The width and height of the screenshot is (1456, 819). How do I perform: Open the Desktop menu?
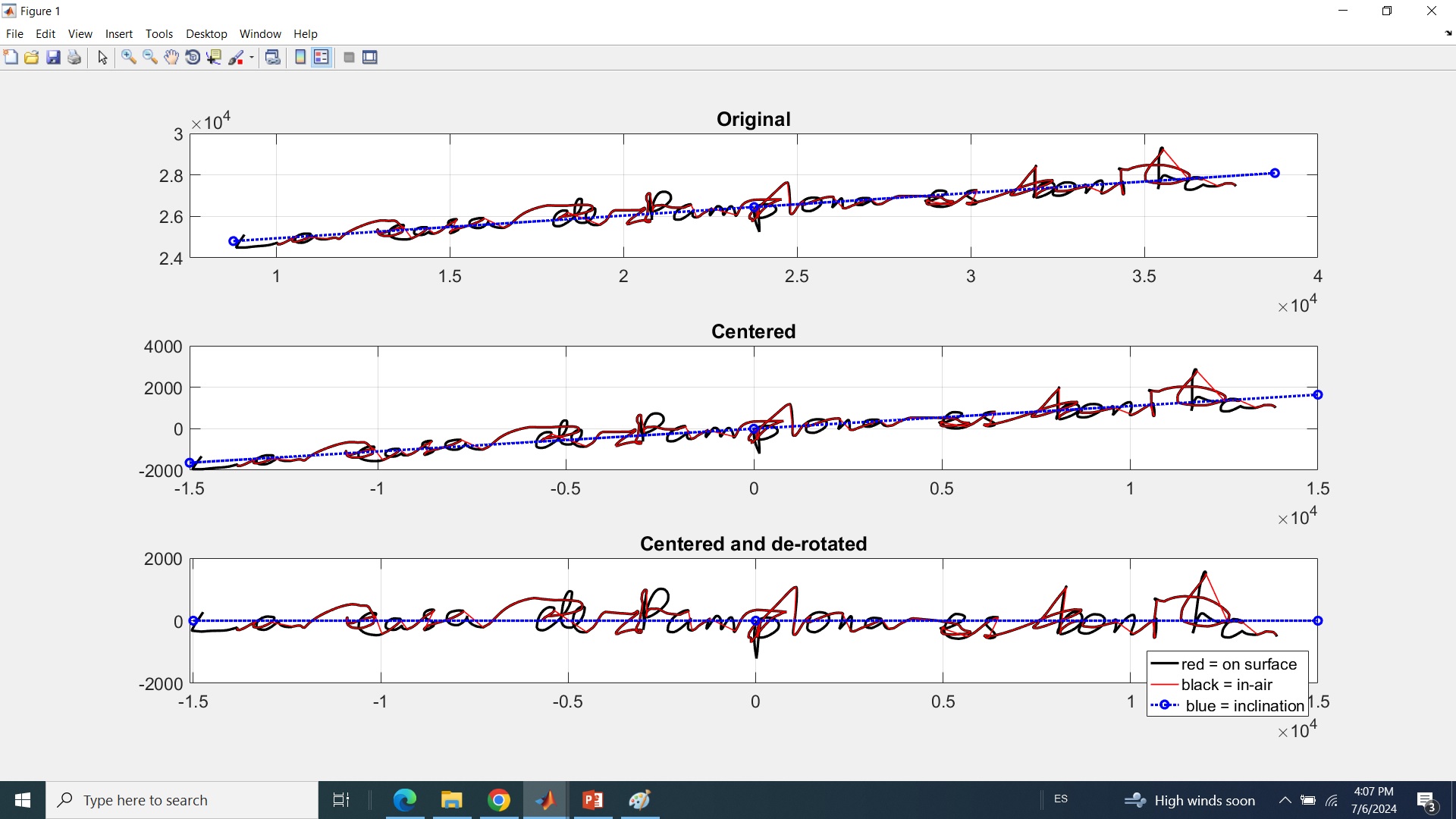[x=206, y=34]
